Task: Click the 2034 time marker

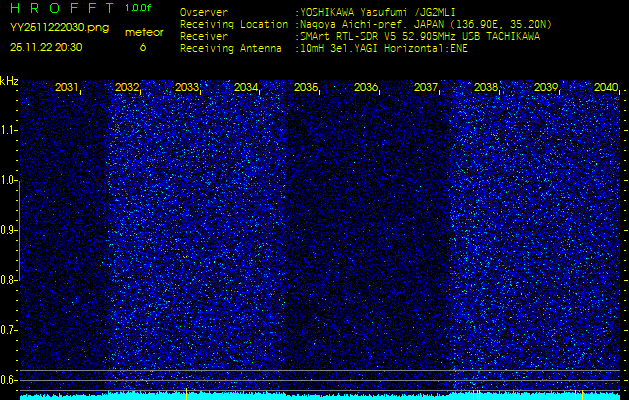Action: [x=246, y=87]
